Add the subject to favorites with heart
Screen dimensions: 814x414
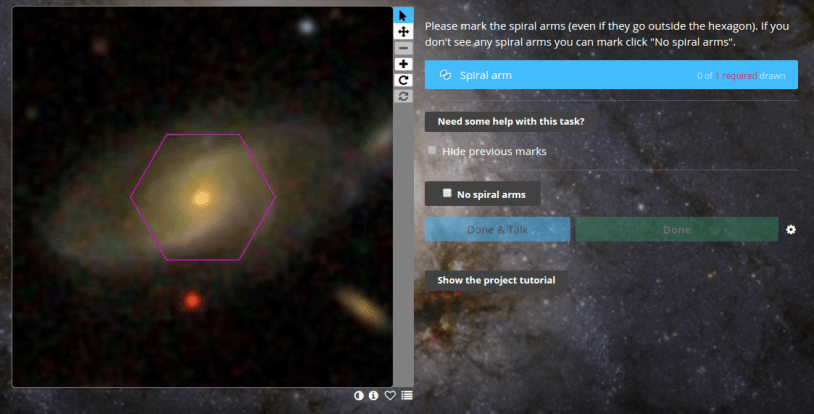(390, 395)
